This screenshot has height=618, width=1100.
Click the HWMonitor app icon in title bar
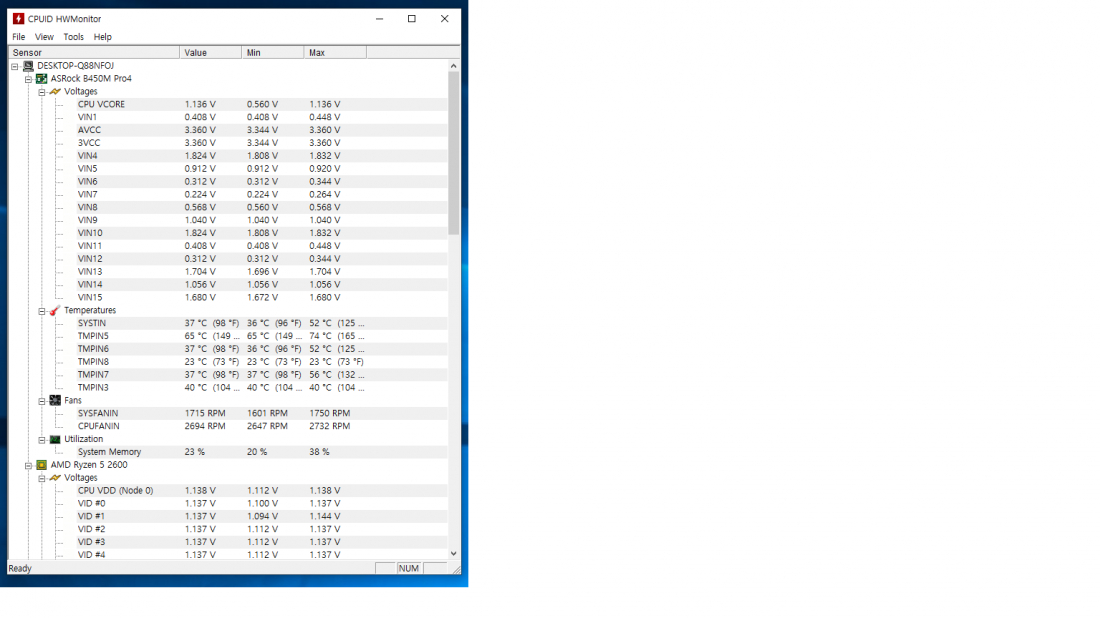click(18, 19)
